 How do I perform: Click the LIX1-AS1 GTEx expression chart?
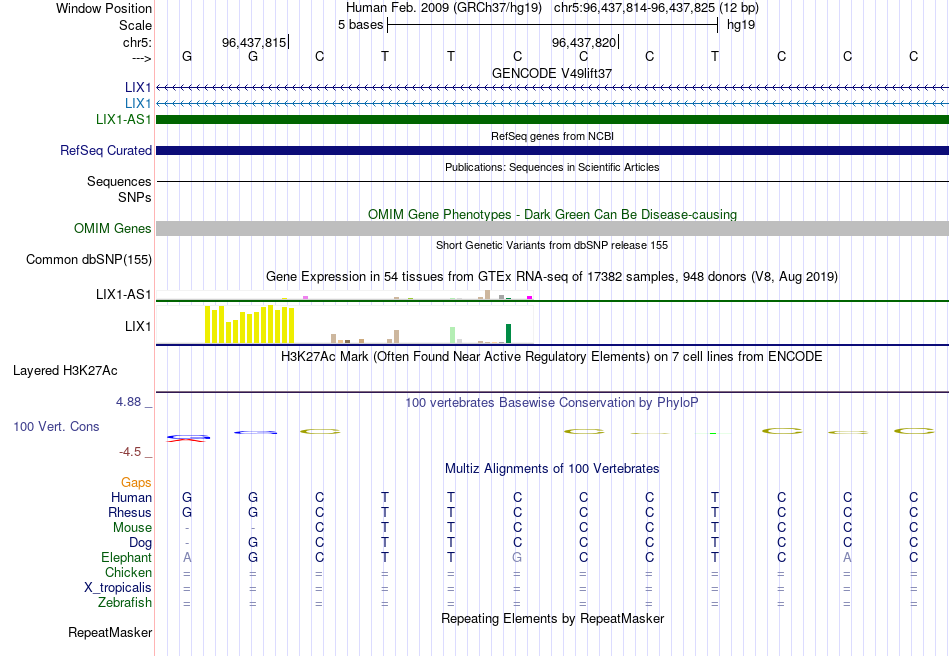pyautogui.click(x=344, y=295)
